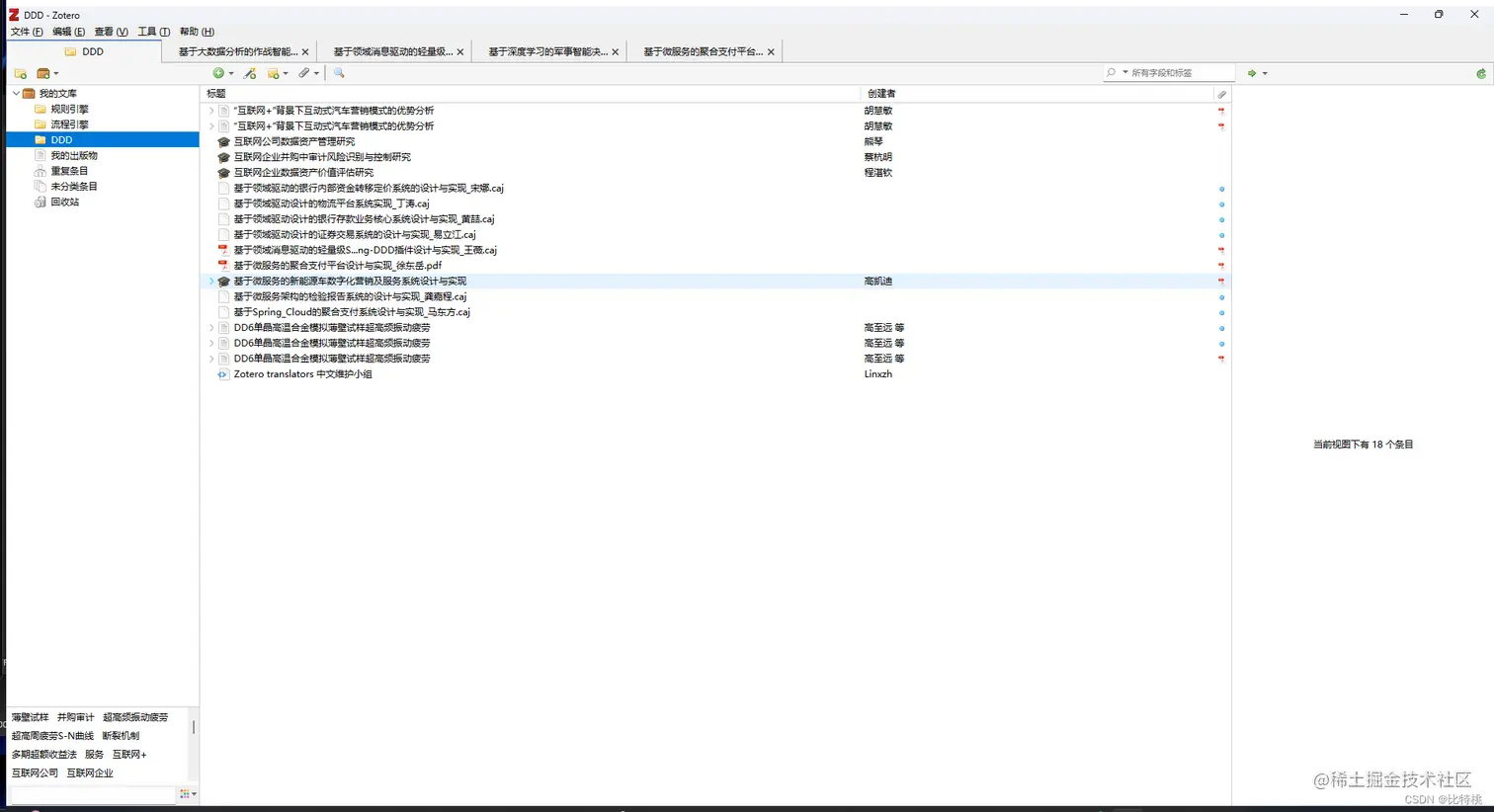This screenshot has height=812, width=1494.
Task: Click the attachment paperclip column header
Action: click(x=1221, y=94)
